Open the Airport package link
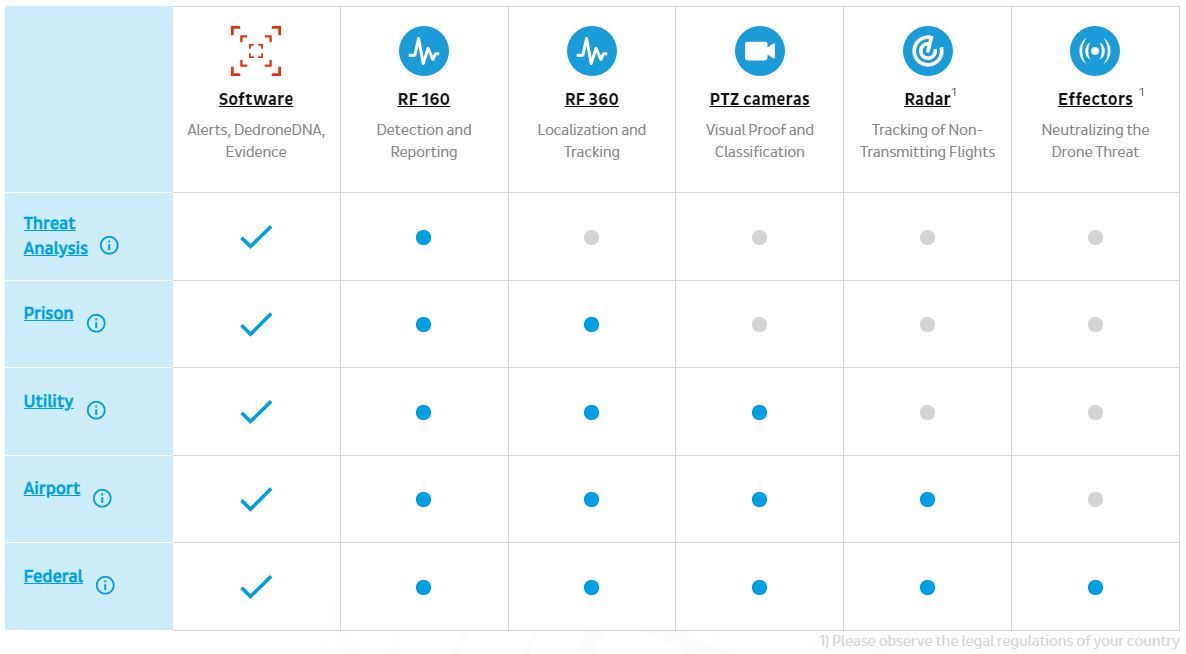Screen dimensions: 1186x654 pos(52,488)
